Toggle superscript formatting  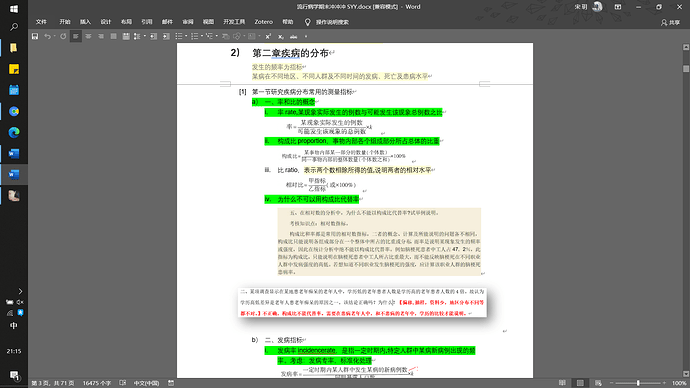click(268, 37)
